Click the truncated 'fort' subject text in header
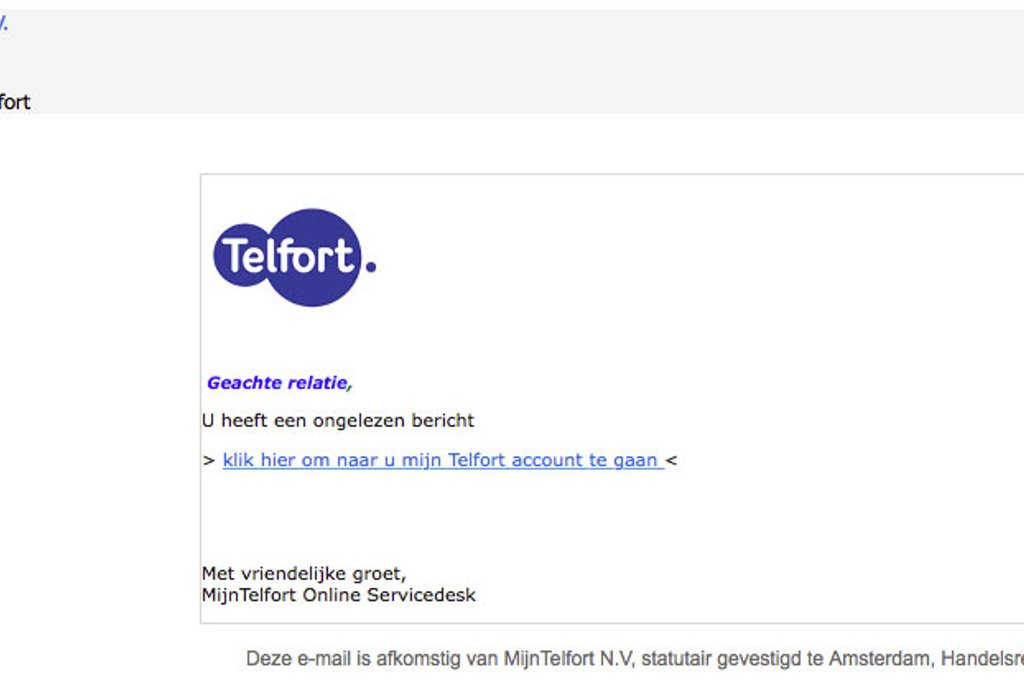This screenshot has width=1024, height=683. coord(14,102)
